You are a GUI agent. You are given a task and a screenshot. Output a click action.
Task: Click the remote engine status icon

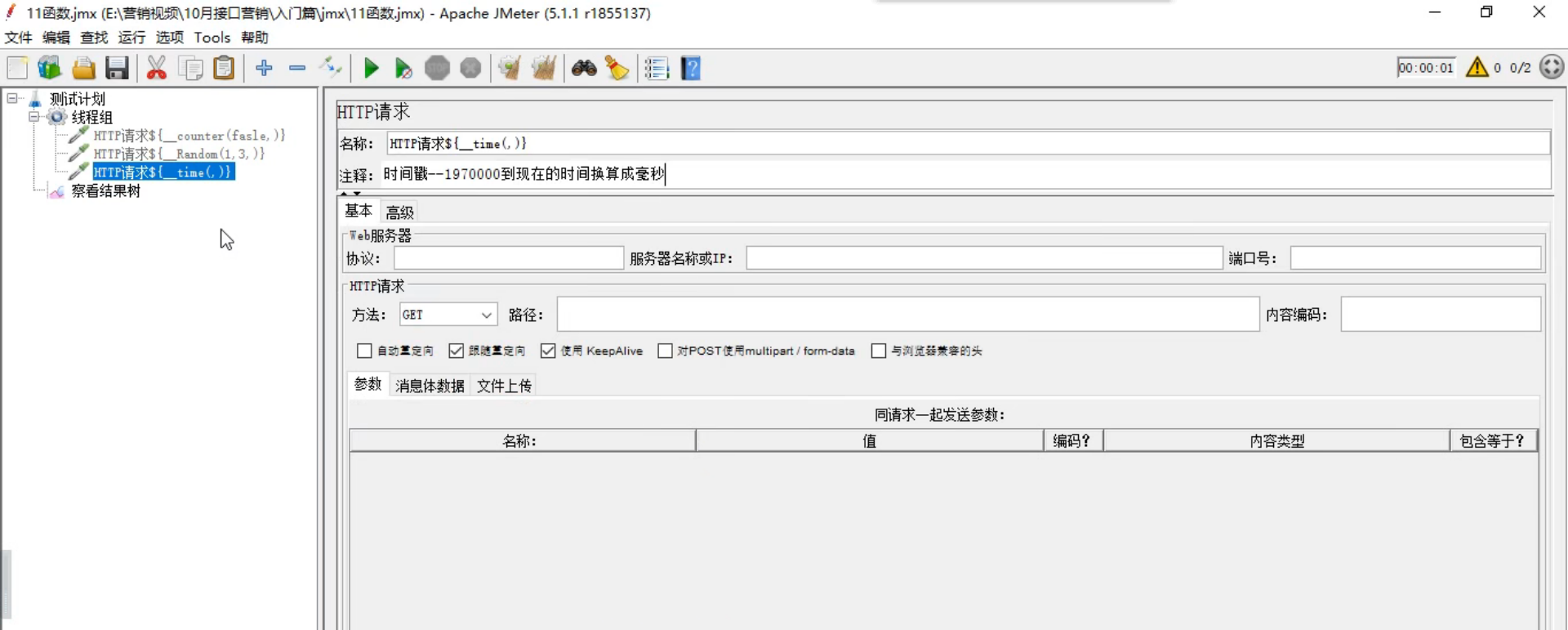pos(1552,67)
